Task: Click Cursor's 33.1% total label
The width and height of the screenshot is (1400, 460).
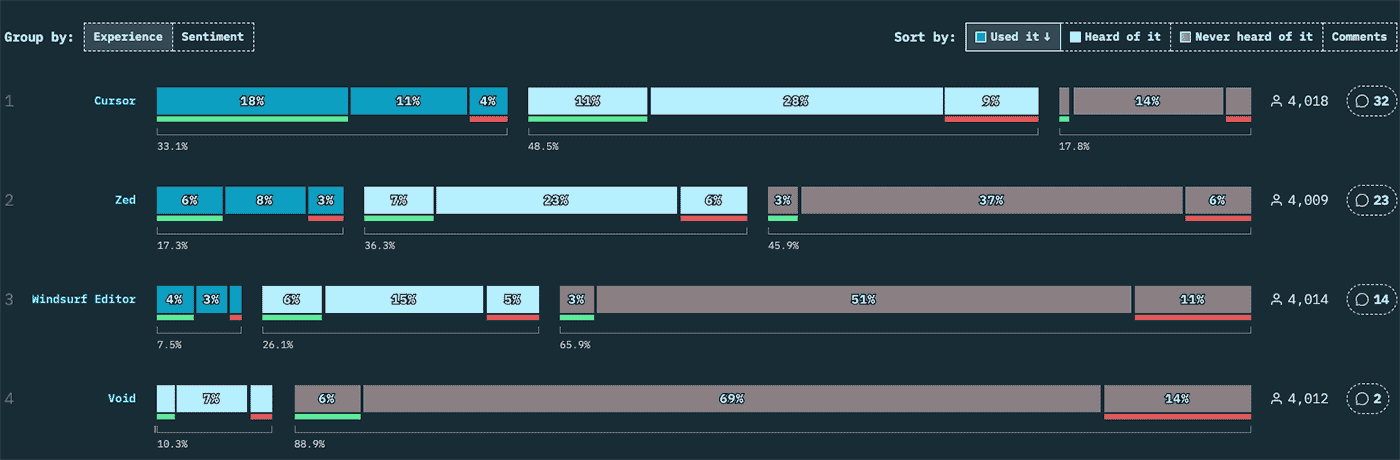Action: (172, 146)
